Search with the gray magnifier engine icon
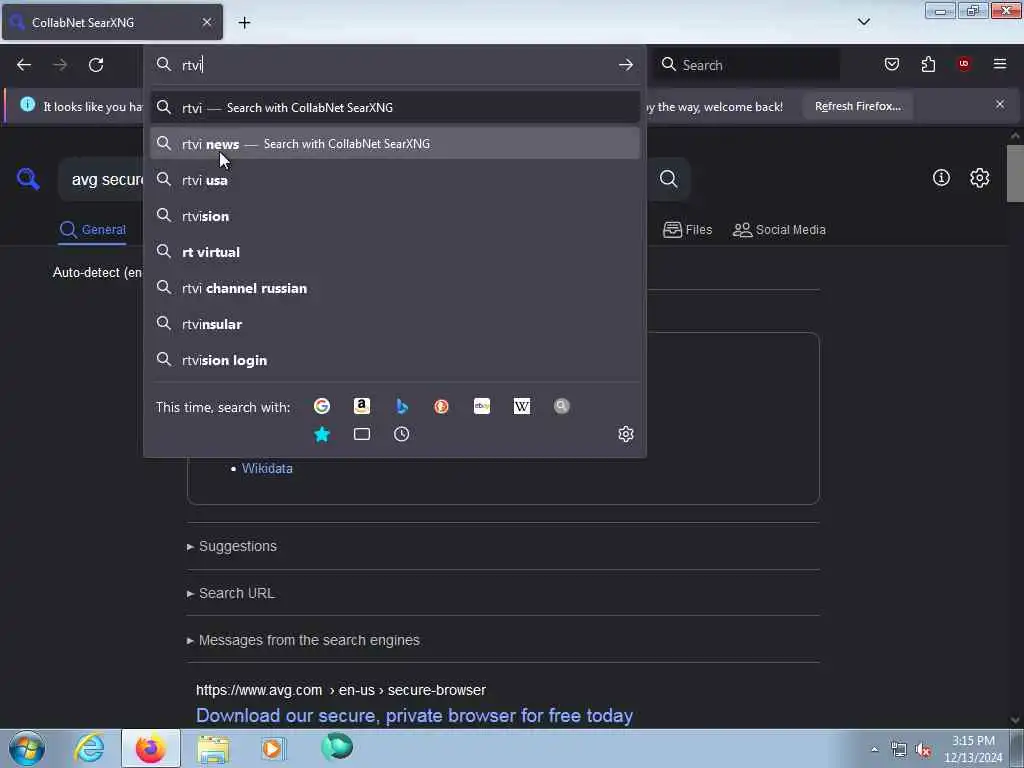This screenshot has height=768, width=1024. coord(562,406)
